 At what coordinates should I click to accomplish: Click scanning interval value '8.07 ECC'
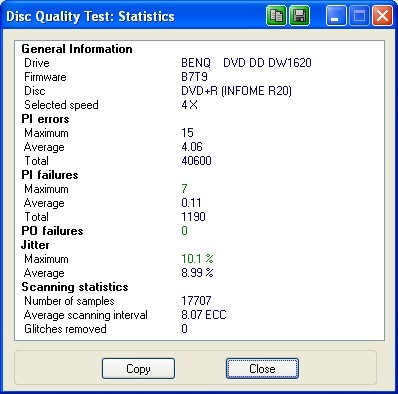point(204,315)
